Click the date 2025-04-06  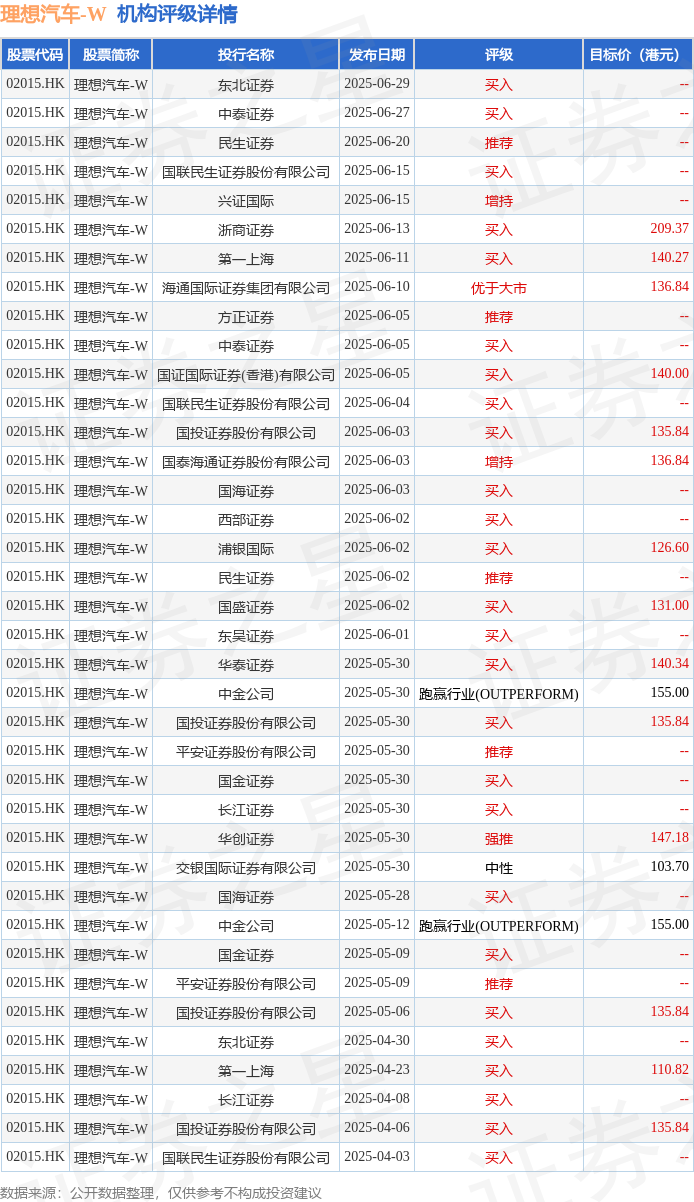(x=377, y=1128)
